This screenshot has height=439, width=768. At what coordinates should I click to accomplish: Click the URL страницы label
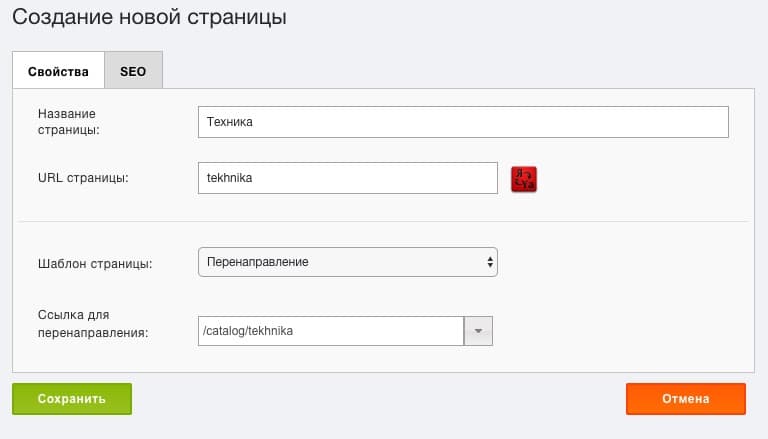point(83,178)
